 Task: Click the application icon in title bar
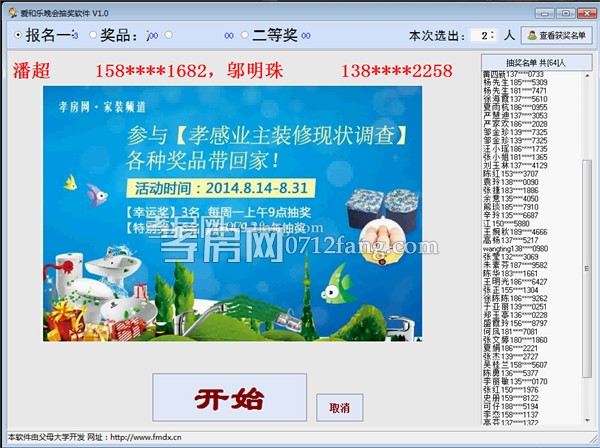(9, 11)
